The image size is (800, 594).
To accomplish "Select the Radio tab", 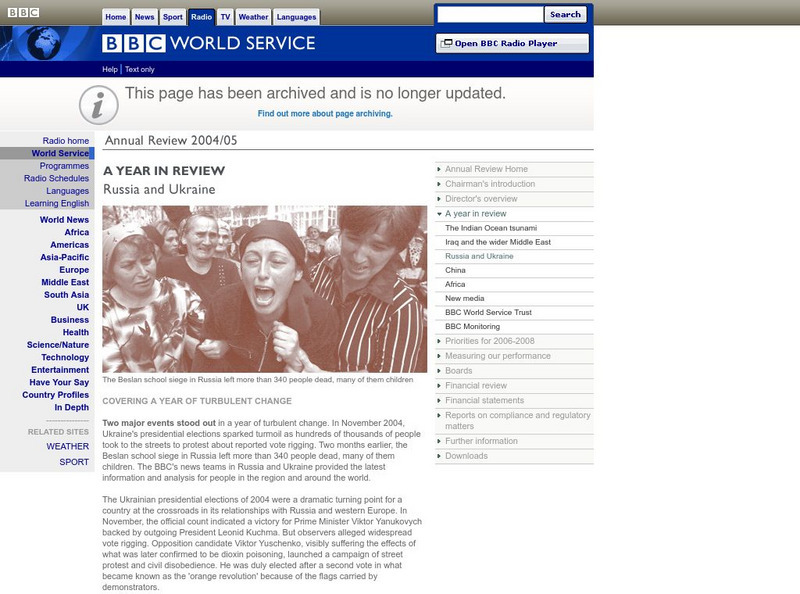I will [x=202, y=17].
